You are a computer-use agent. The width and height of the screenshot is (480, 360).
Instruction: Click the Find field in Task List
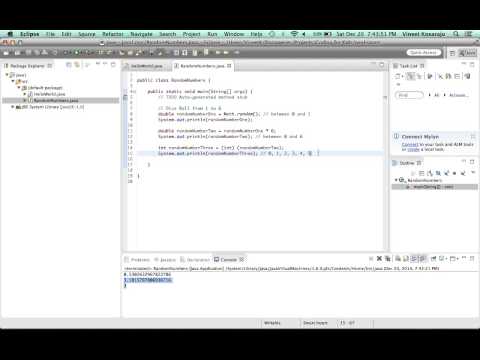point(409,95)
